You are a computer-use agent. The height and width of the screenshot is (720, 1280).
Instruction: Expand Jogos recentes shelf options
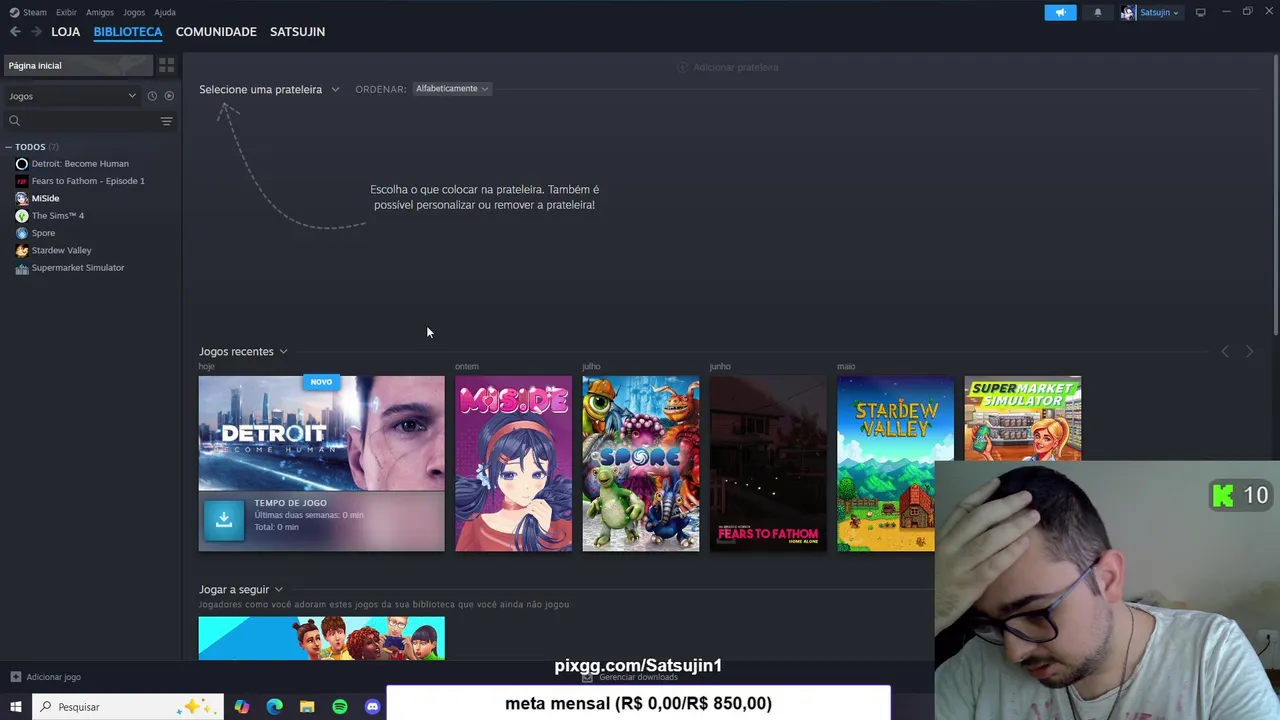pyautogui.click(x=283, y=352)
